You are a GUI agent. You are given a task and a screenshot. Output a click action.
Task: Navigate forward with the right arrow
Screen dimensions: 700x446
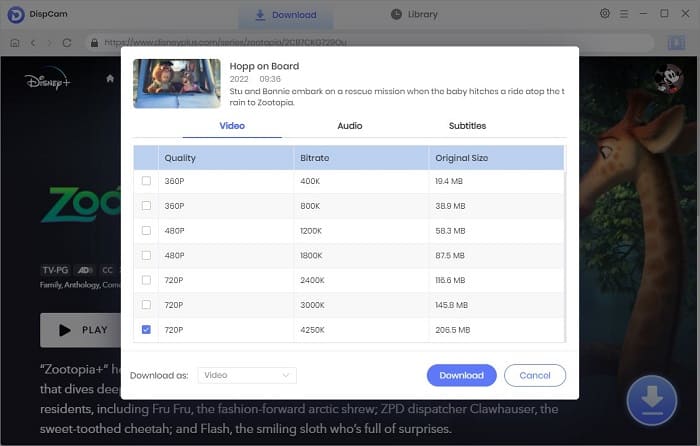[49, 43]
